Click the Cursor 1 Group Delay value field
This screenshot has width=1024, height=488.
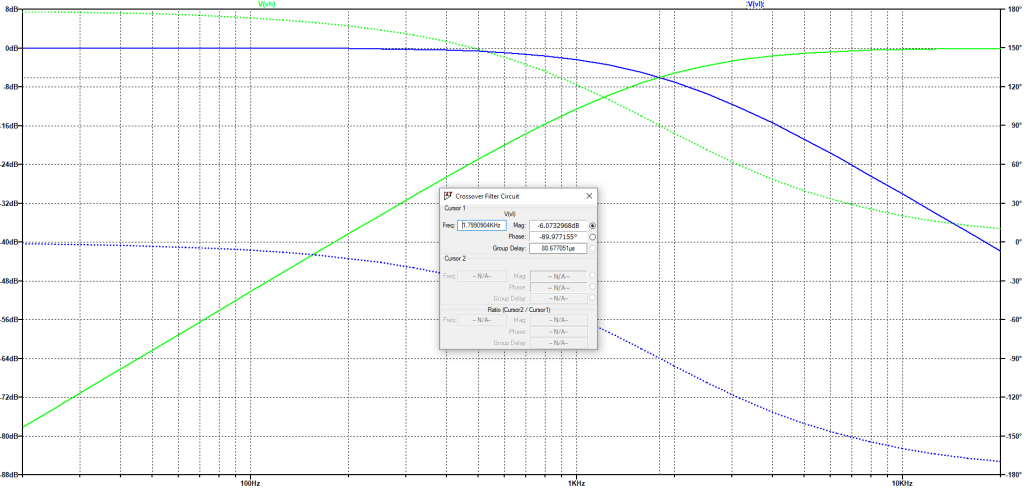pos(558,248)
